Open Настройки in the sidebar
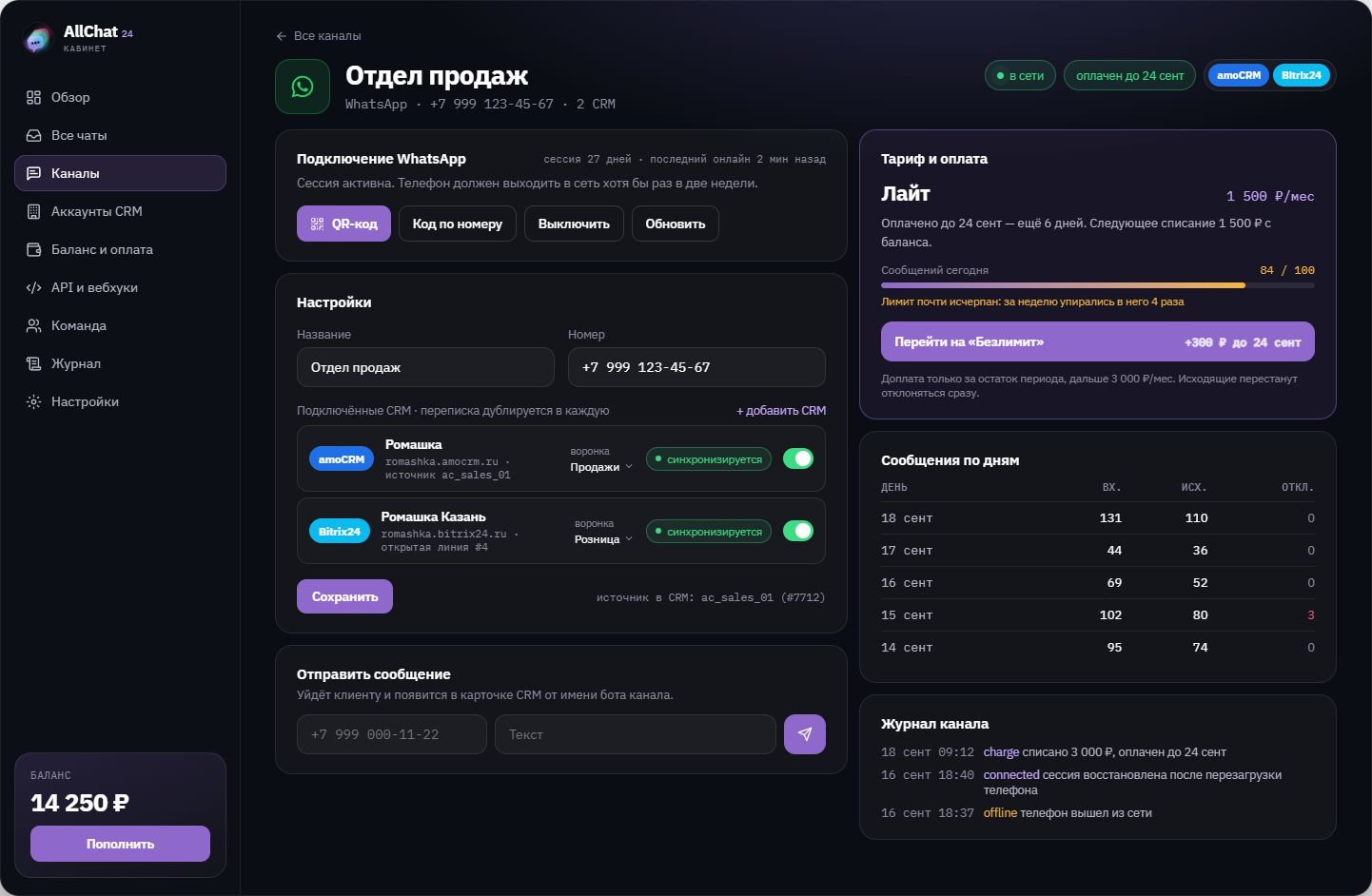Screen dimensions: 1372x896 pyautogui.click(x=120, y=401)
